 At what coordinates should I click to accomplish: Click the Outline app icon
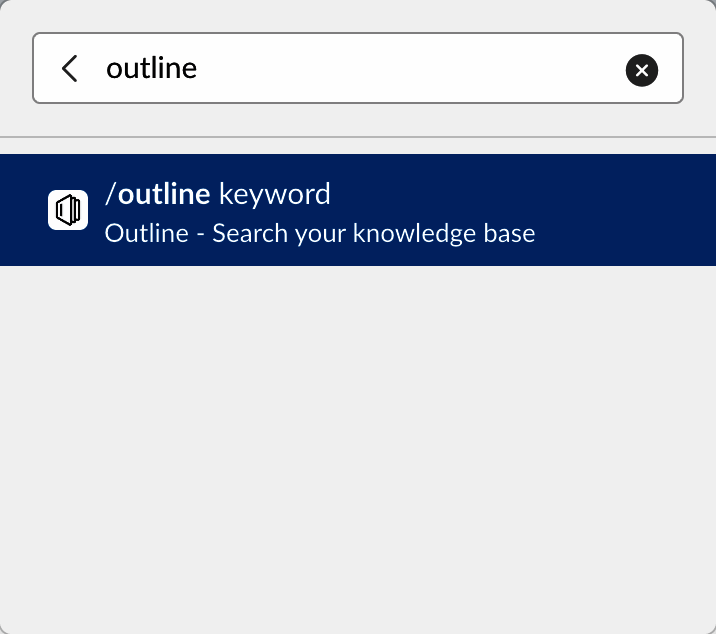coord(68,210)
